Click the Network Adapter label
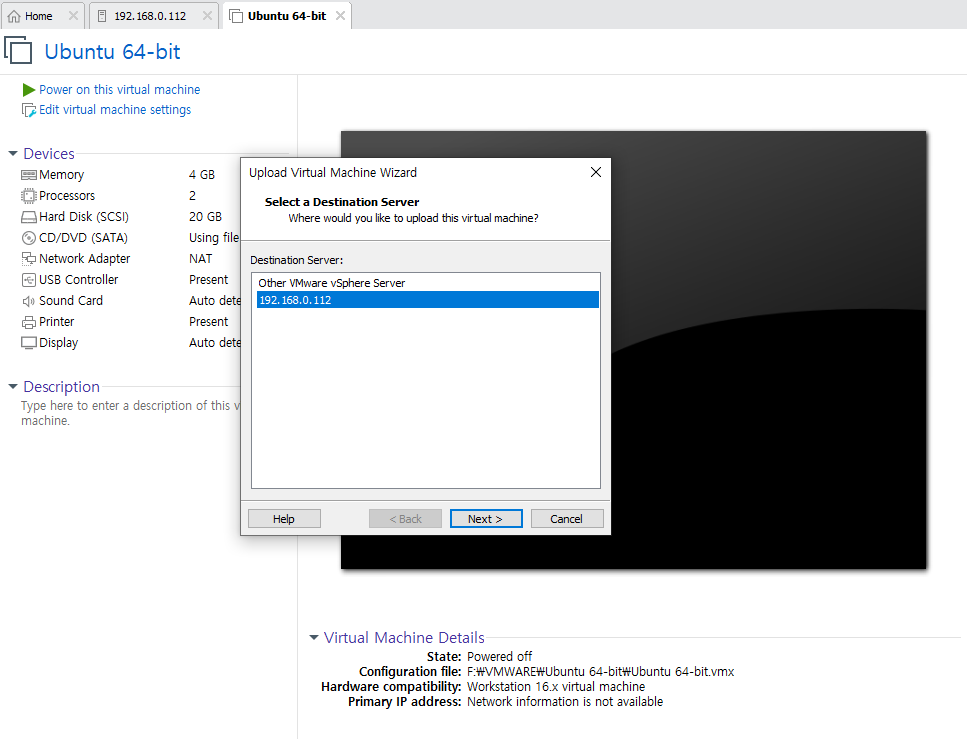Screen dimensions: 967x739 tap(84, 258)
